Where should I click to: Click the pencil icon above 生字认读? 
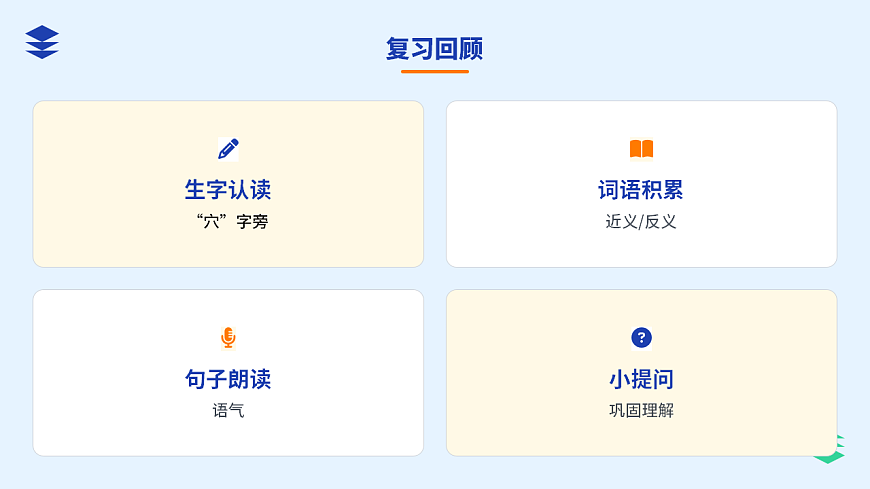228,149
